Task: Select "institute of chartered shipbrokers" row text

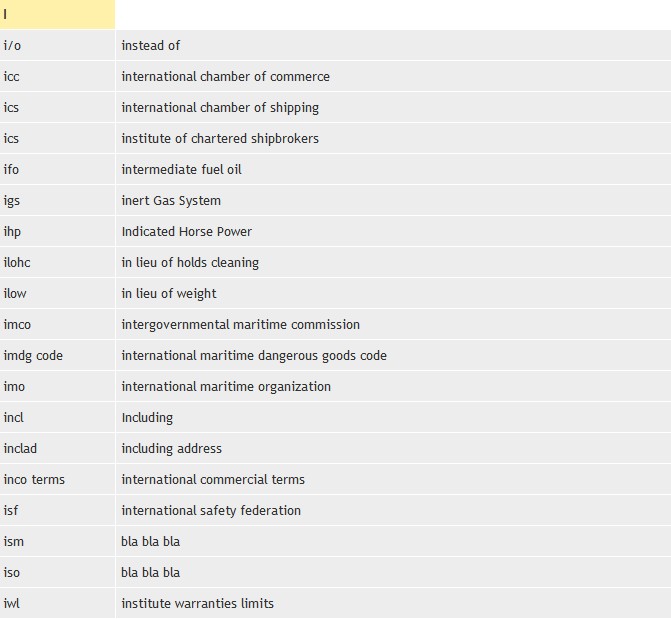Action: [x=220, y=138]
